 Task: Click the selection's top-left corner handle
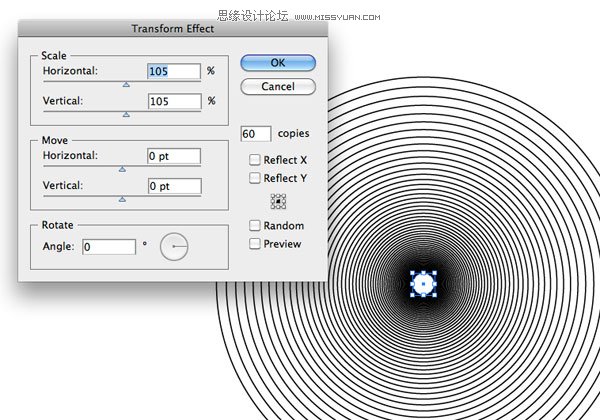tap(412, 273)
